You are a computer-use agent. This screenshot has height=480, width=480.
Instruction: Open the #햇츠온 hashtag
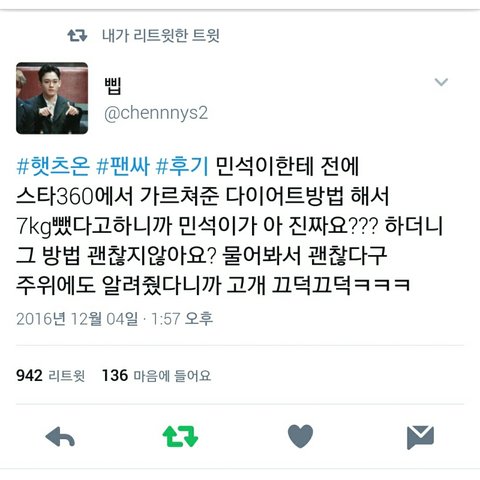pyautogui.click(x=53, y=166)
